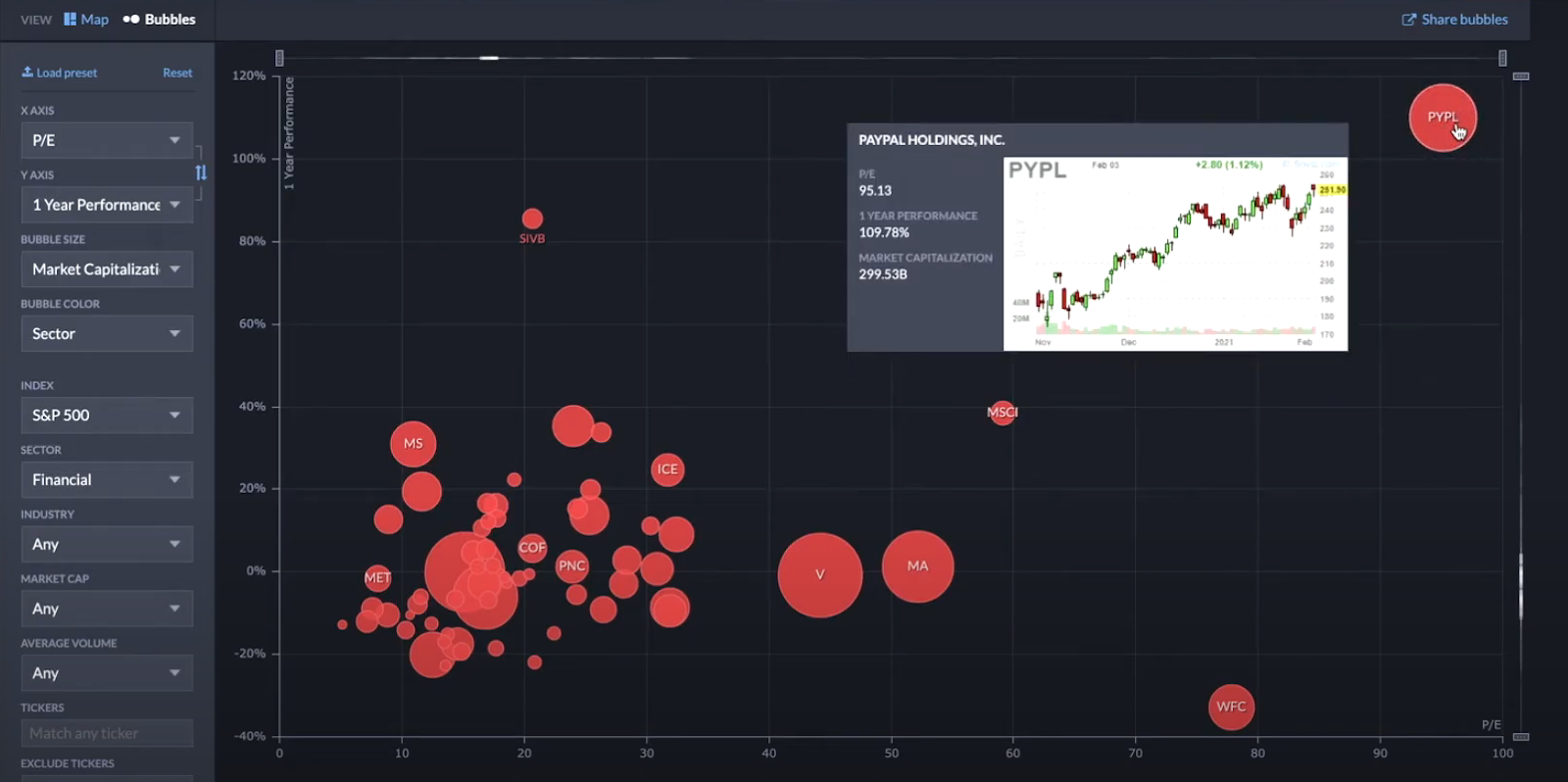Click the Share bubbles link
Viewport: 1568px width, 782px height.
(x=1455, y=19)
